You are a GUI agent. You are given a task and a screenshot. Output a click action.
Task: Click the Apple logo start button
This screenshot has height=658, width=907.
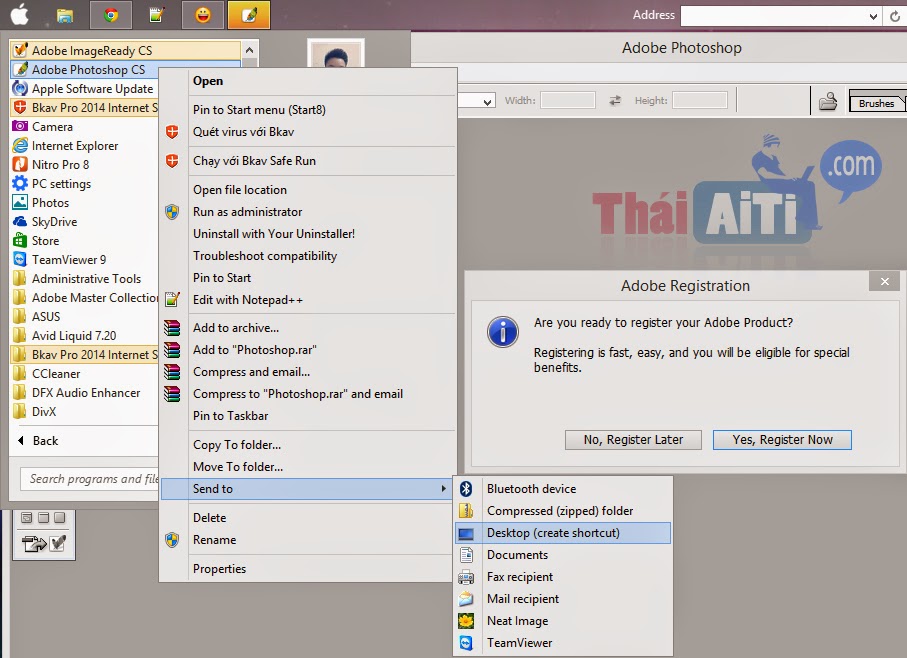point(19,14)
